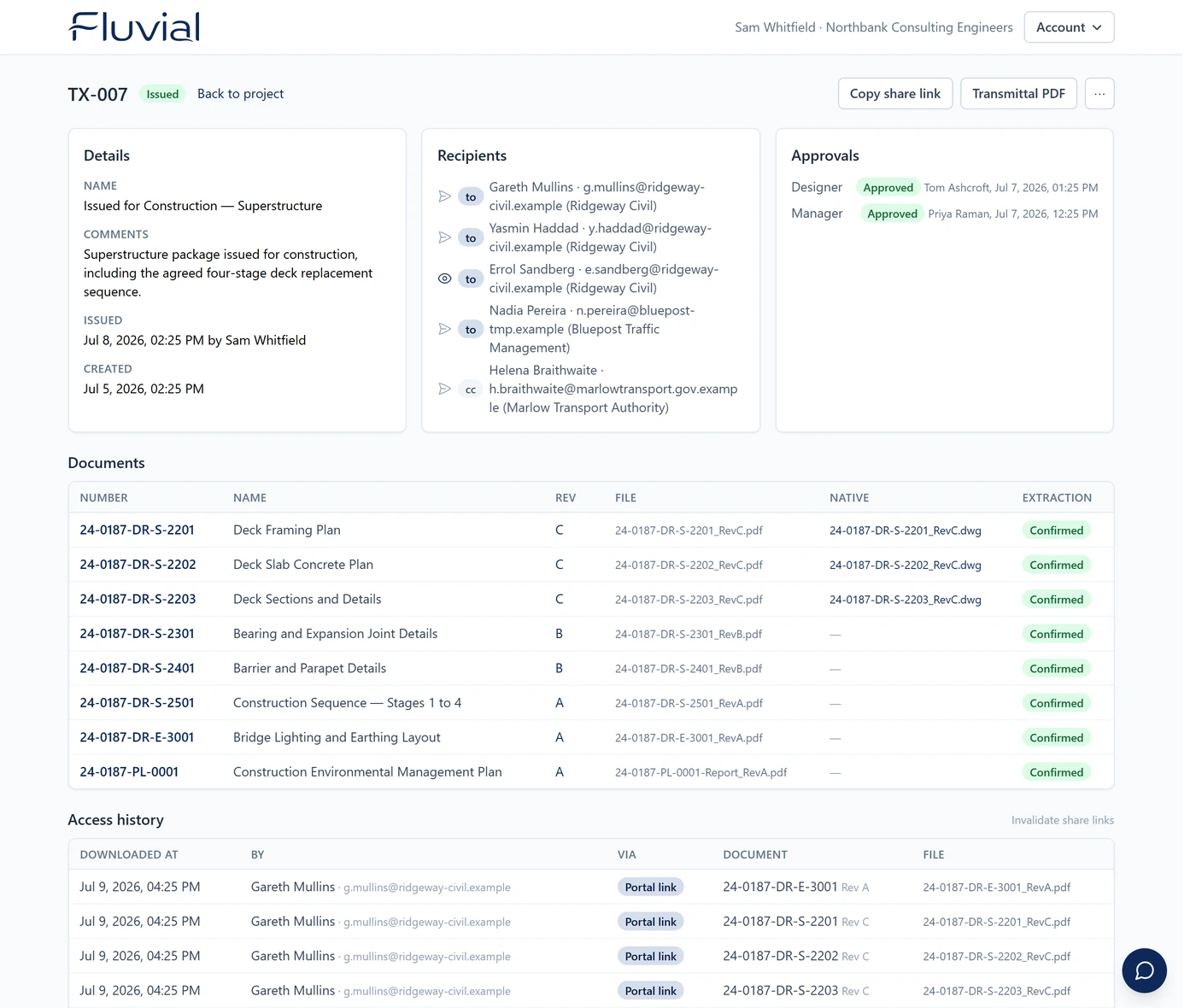Open document 24-0187-DR-S-2501
The height and width of the screenshot is (1008, 1196).
coord(137,703)
